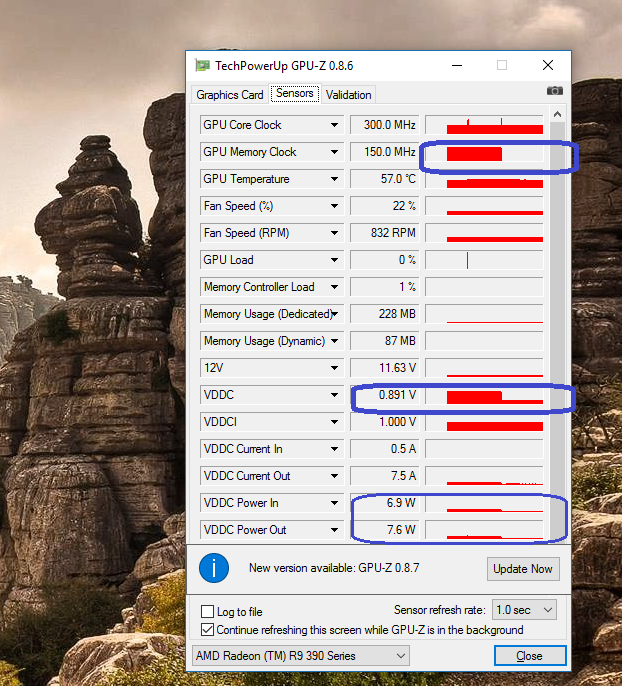Click the camera screenshot icon

[555, 91]
